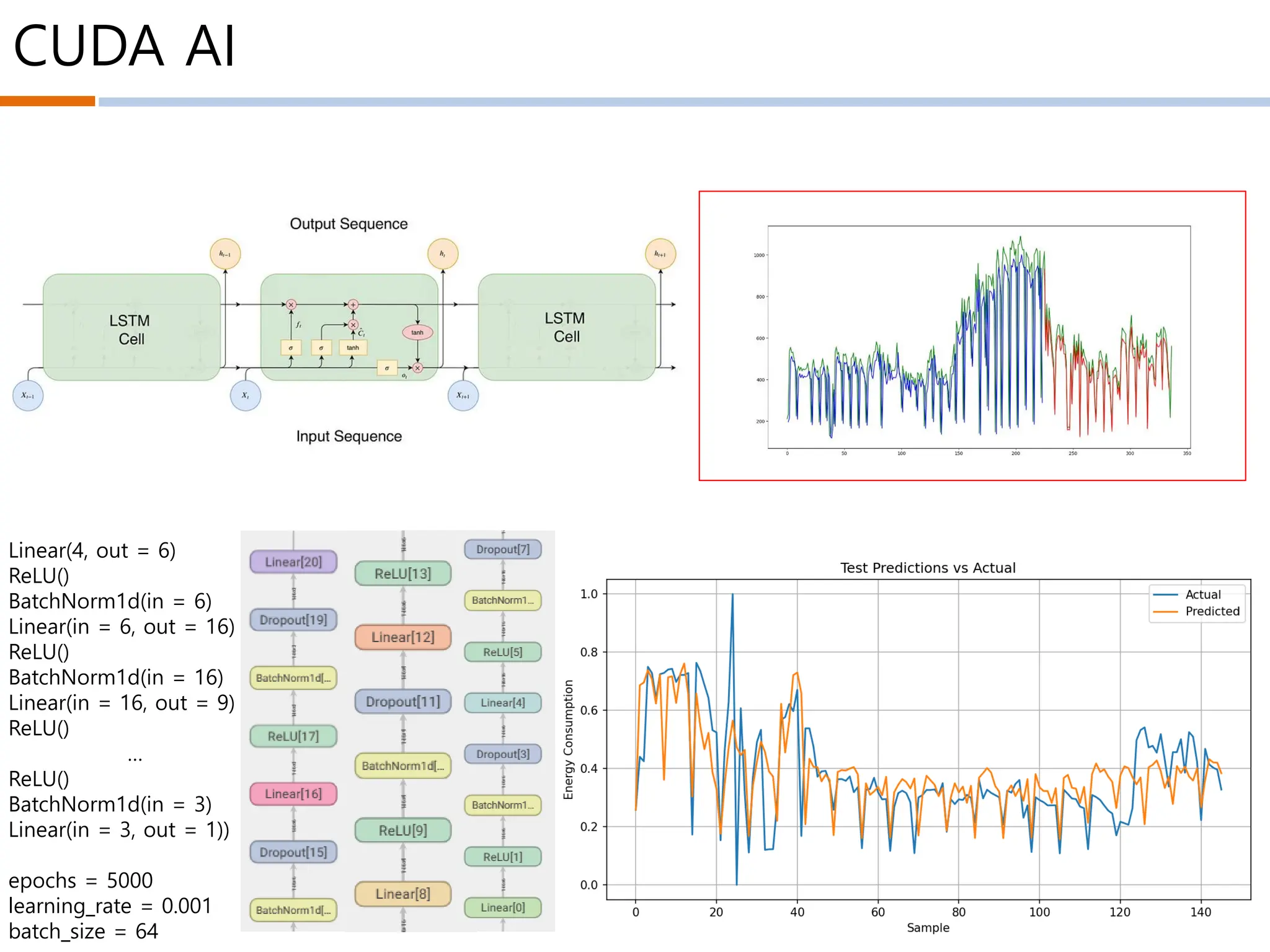Click the h_t output circle

tap(443, 253)
